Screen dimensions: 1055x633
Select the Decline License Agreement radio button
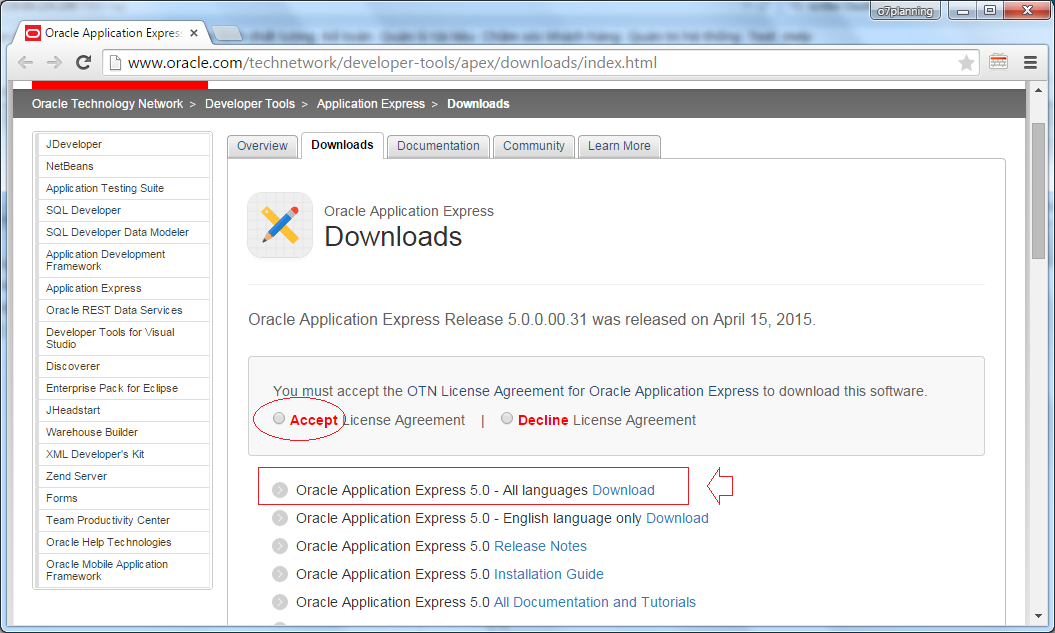(x=507, y=418)
